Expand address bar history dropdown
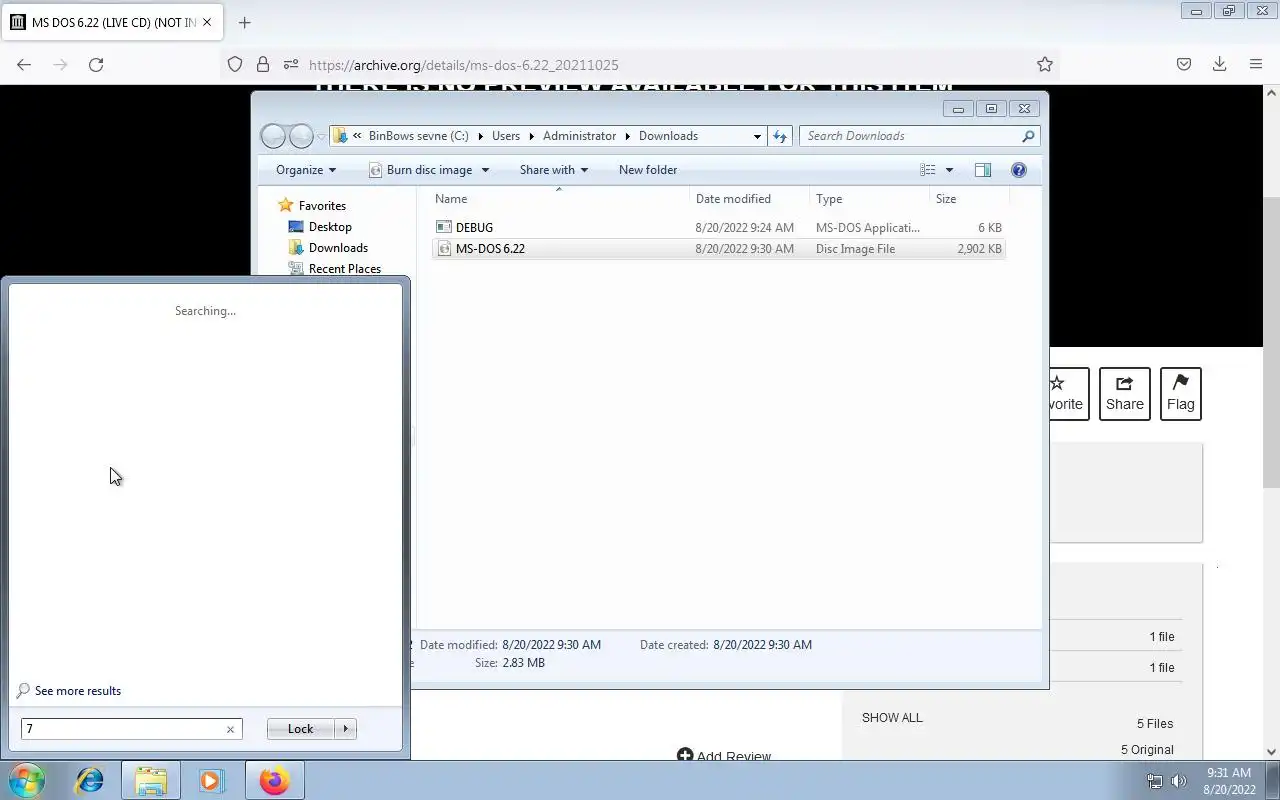Viewport: 1280px width, 800px height. pyautogui.click(x=757, y=136)
